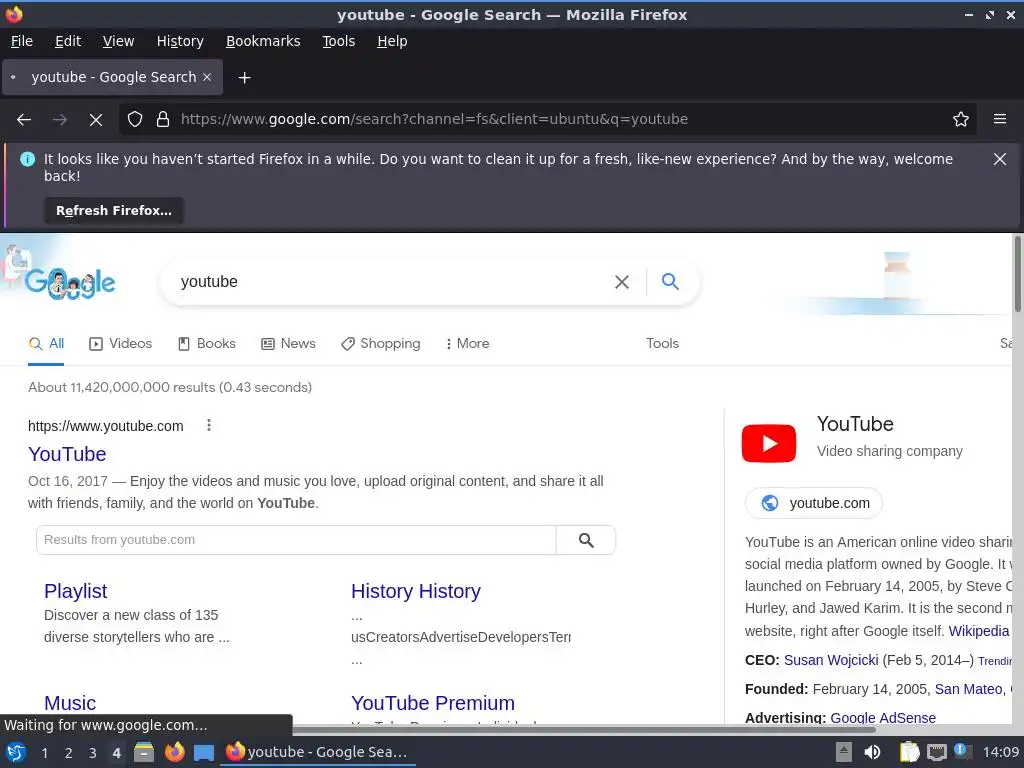
Task: Switch to News results tab
Action: pos(288,344)
